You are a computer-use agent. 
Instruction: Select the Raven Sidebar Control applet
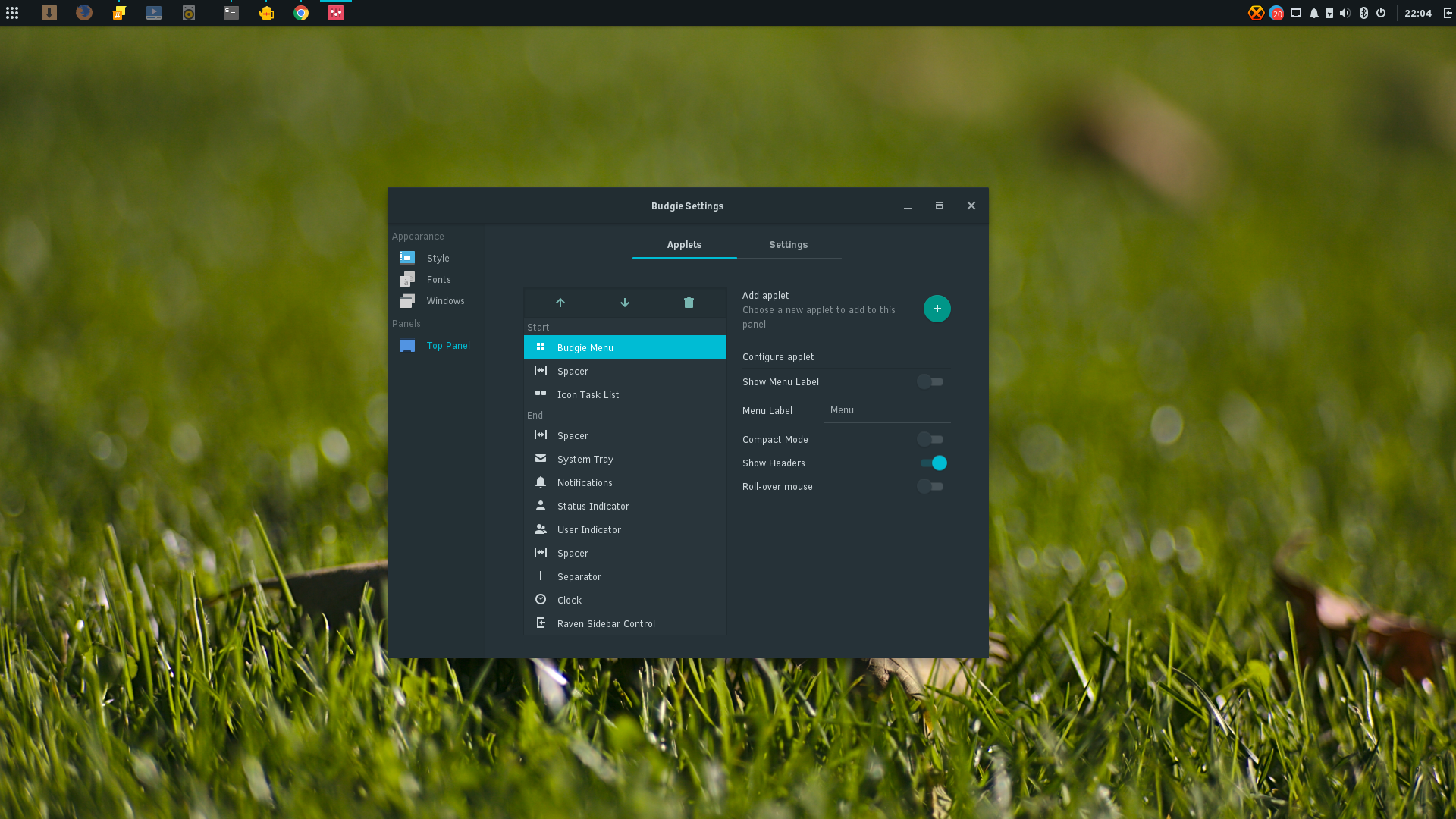pyautogui.click(x=625, y=623)
